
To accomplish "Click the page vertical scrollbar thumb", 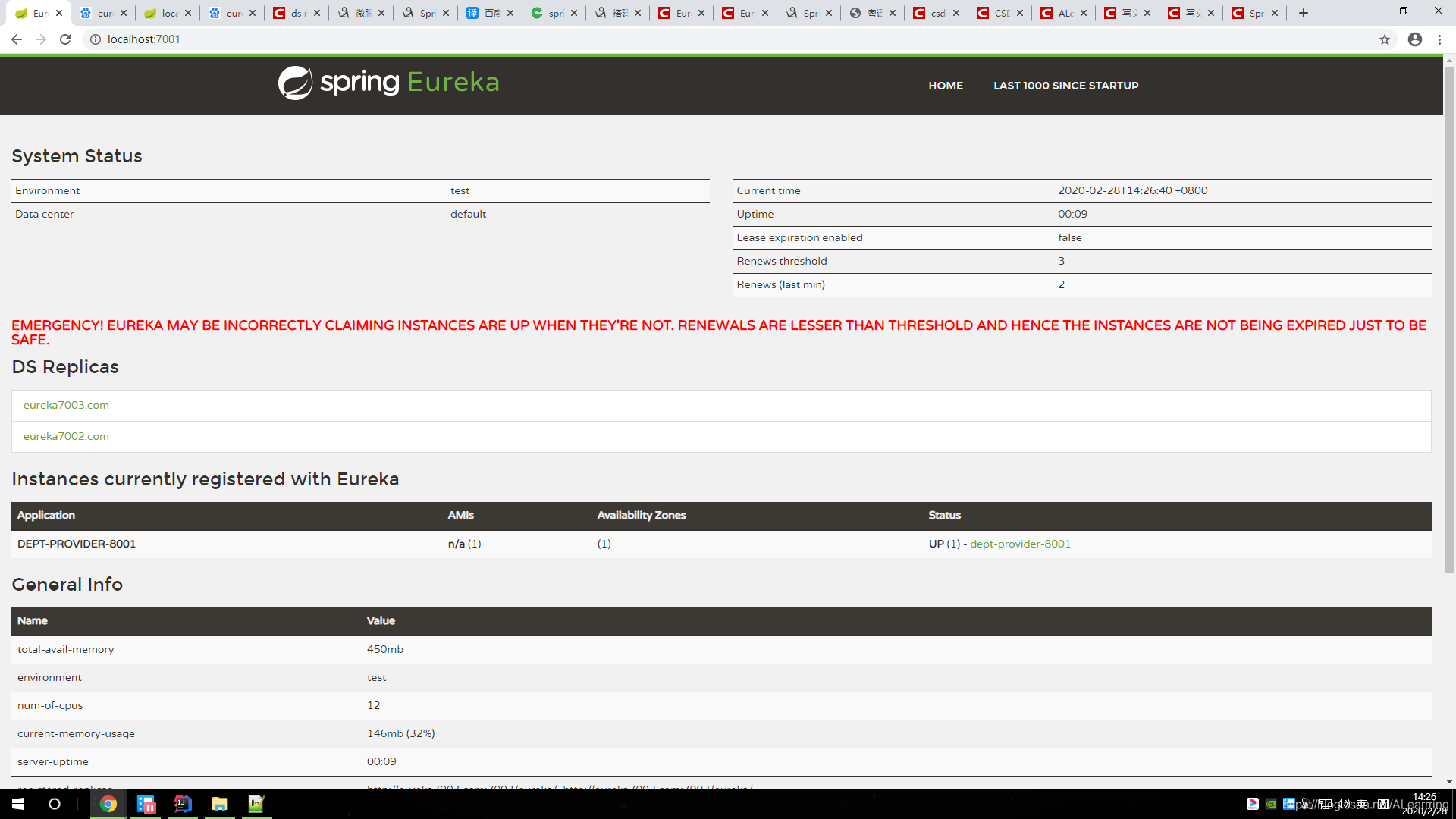I will click(1449, 318).
